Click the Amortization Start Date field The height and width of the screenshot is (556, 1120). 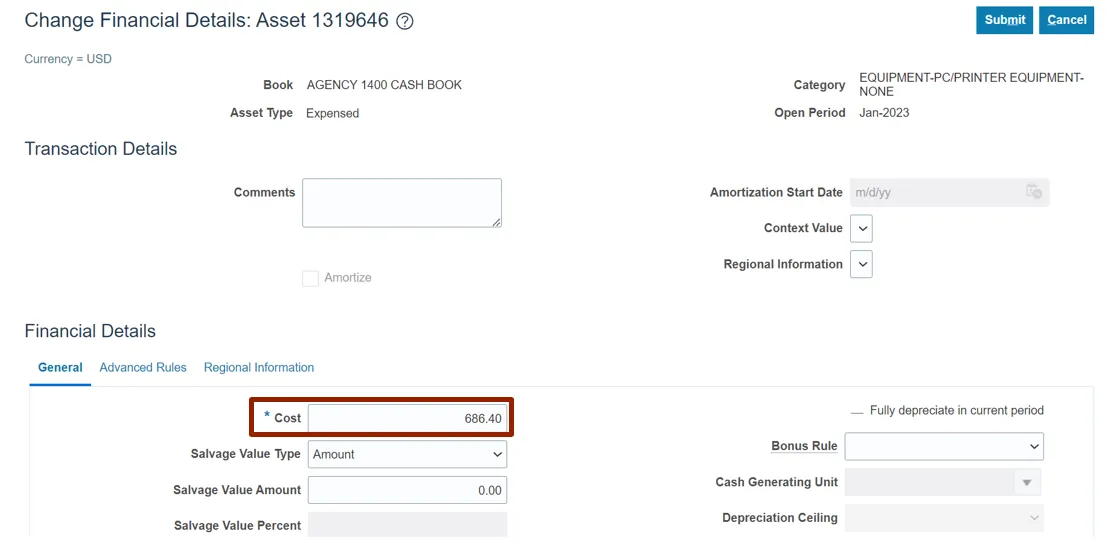click(x=935, y=192)
